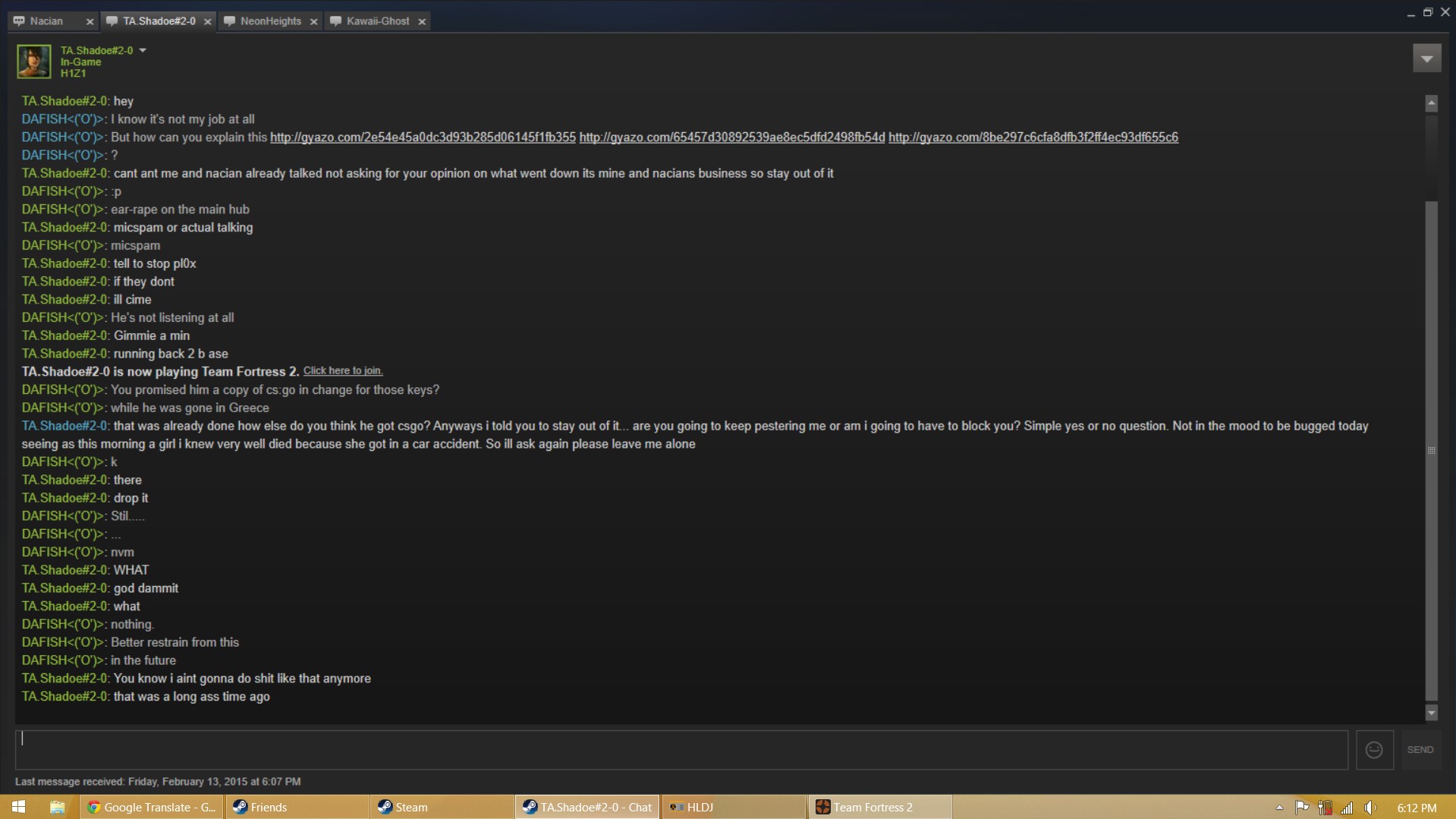This screenshot has width=1456, height=819.
Task: Open the first gyazo.com screenshot link
Action: [x=423, y=137]
